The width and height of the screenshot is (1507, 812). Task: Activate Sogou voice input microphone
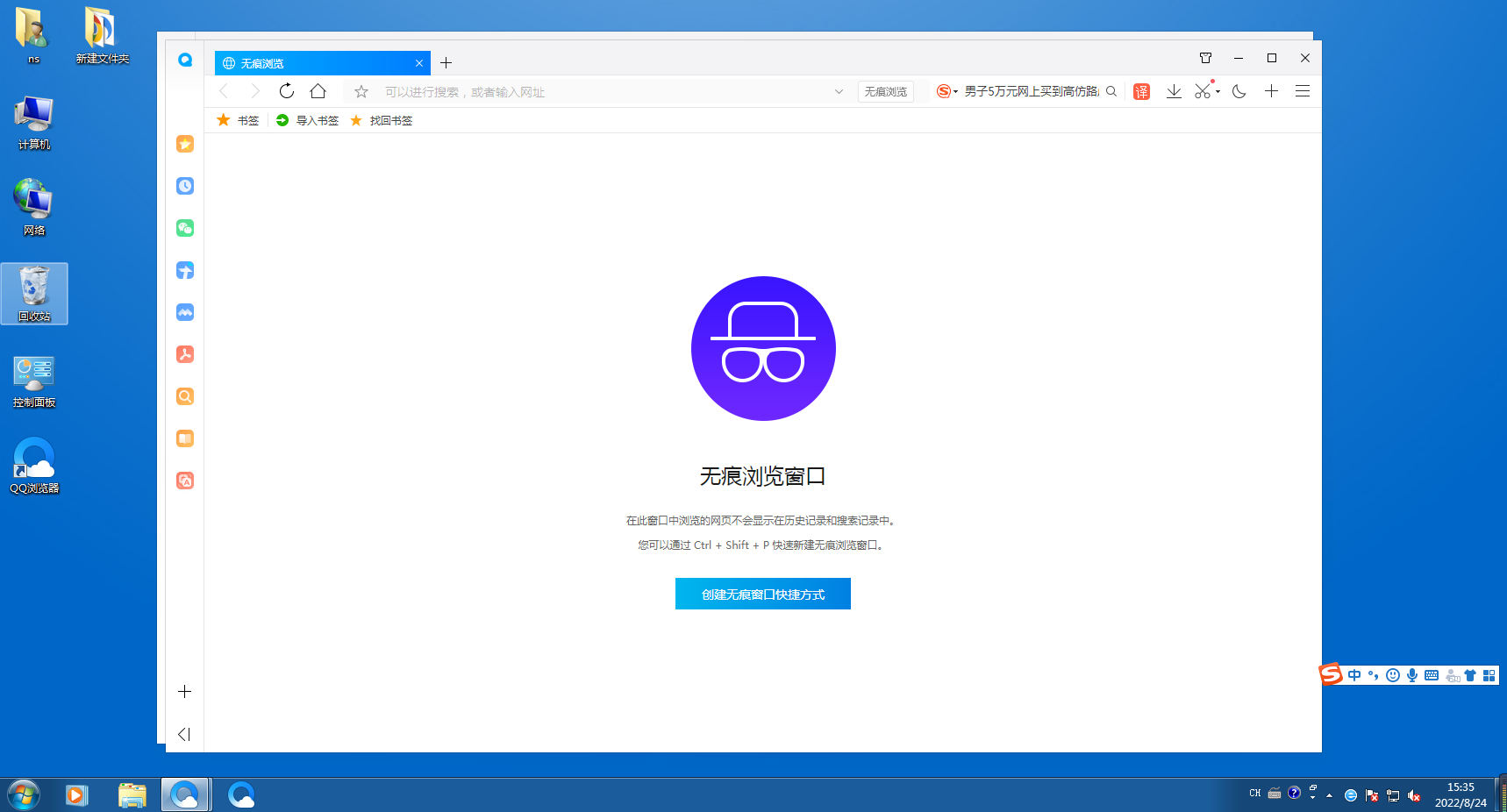pyautogui.click(x=1412, y=675)
